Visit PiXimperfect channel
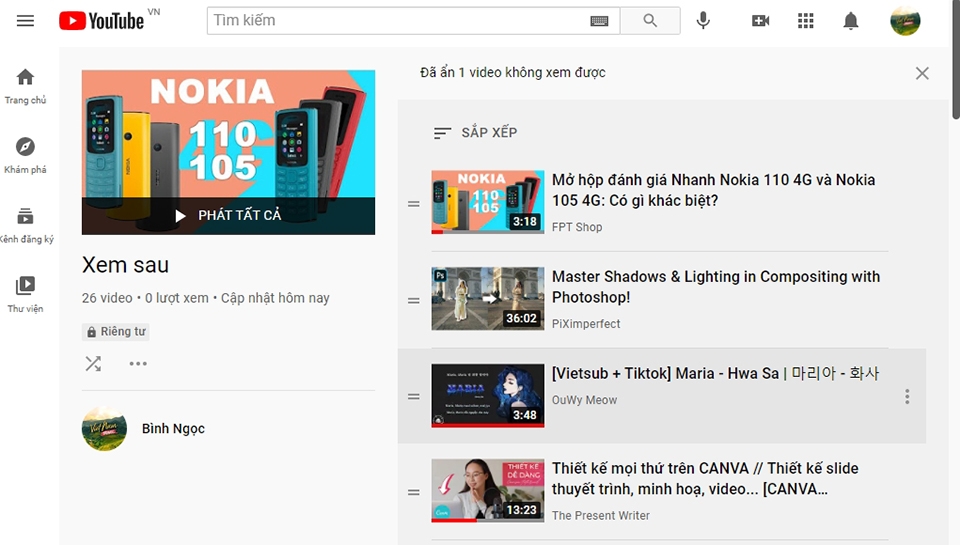The width and height of the screenshot is (960, 545). (586, 324)
